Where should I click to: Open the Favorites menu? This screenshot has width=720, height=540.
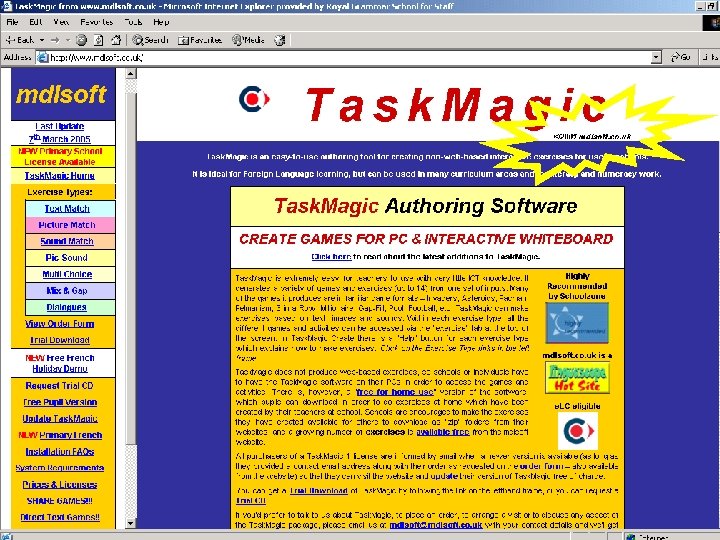click(x=96, y=22)
